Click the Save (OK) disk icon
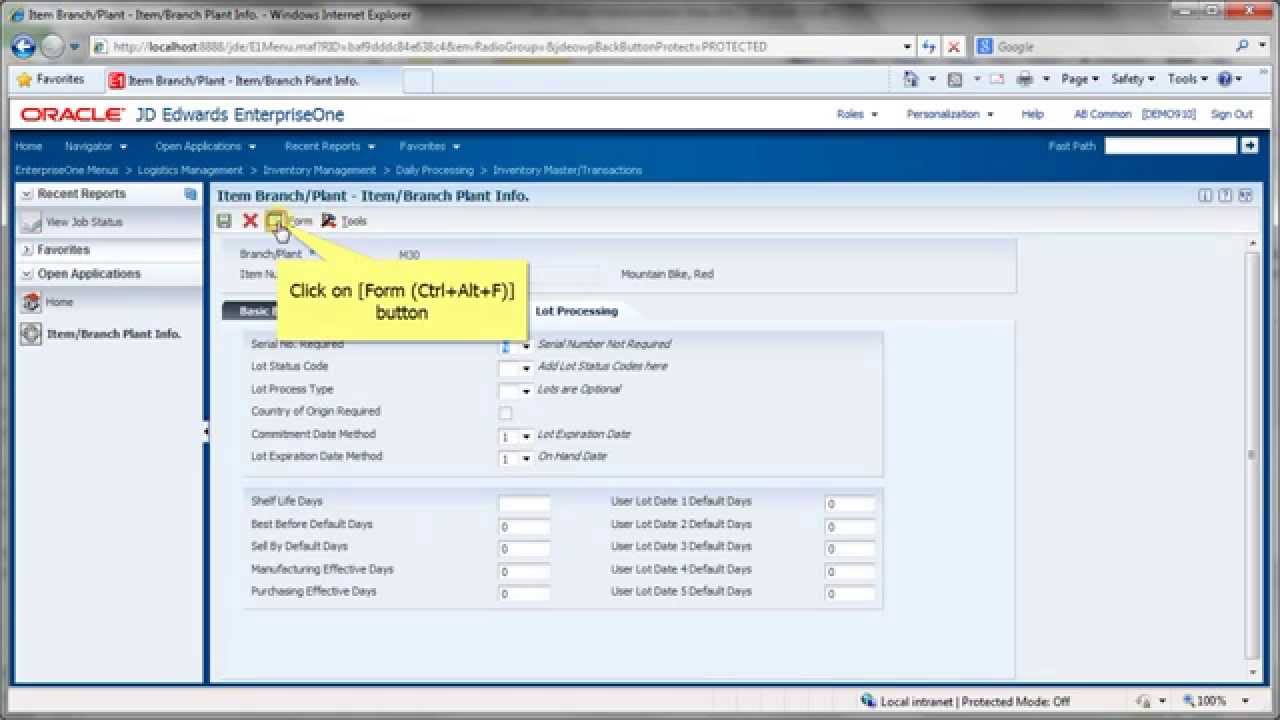This screenshot has height=720, width=1280. (225, 221)
